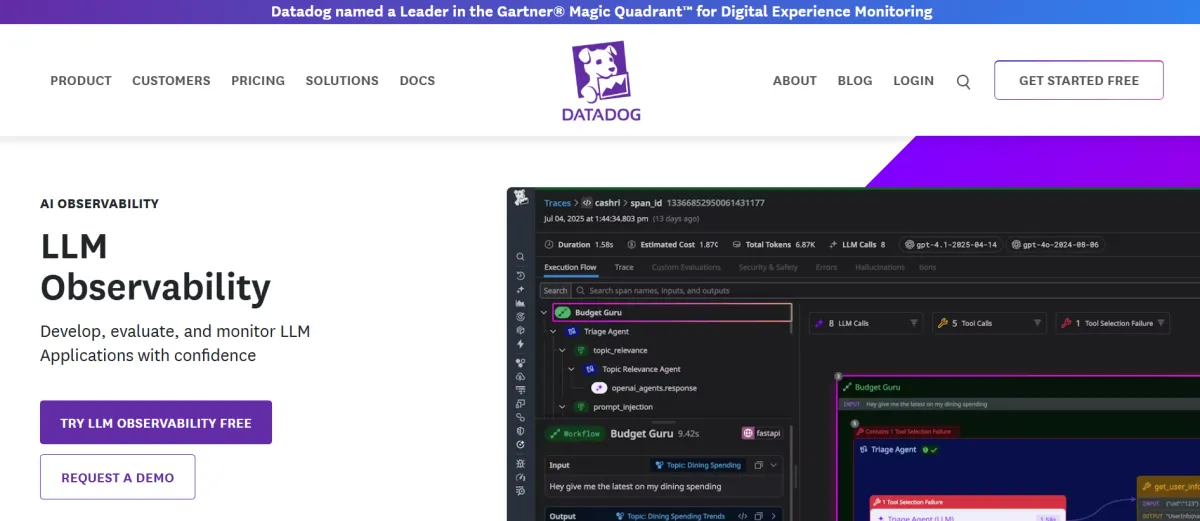Click the recent history clock sidebar icon
The width and height of the screenshot is (1200, 521).
pyautogui.click(x=521, y=275)
